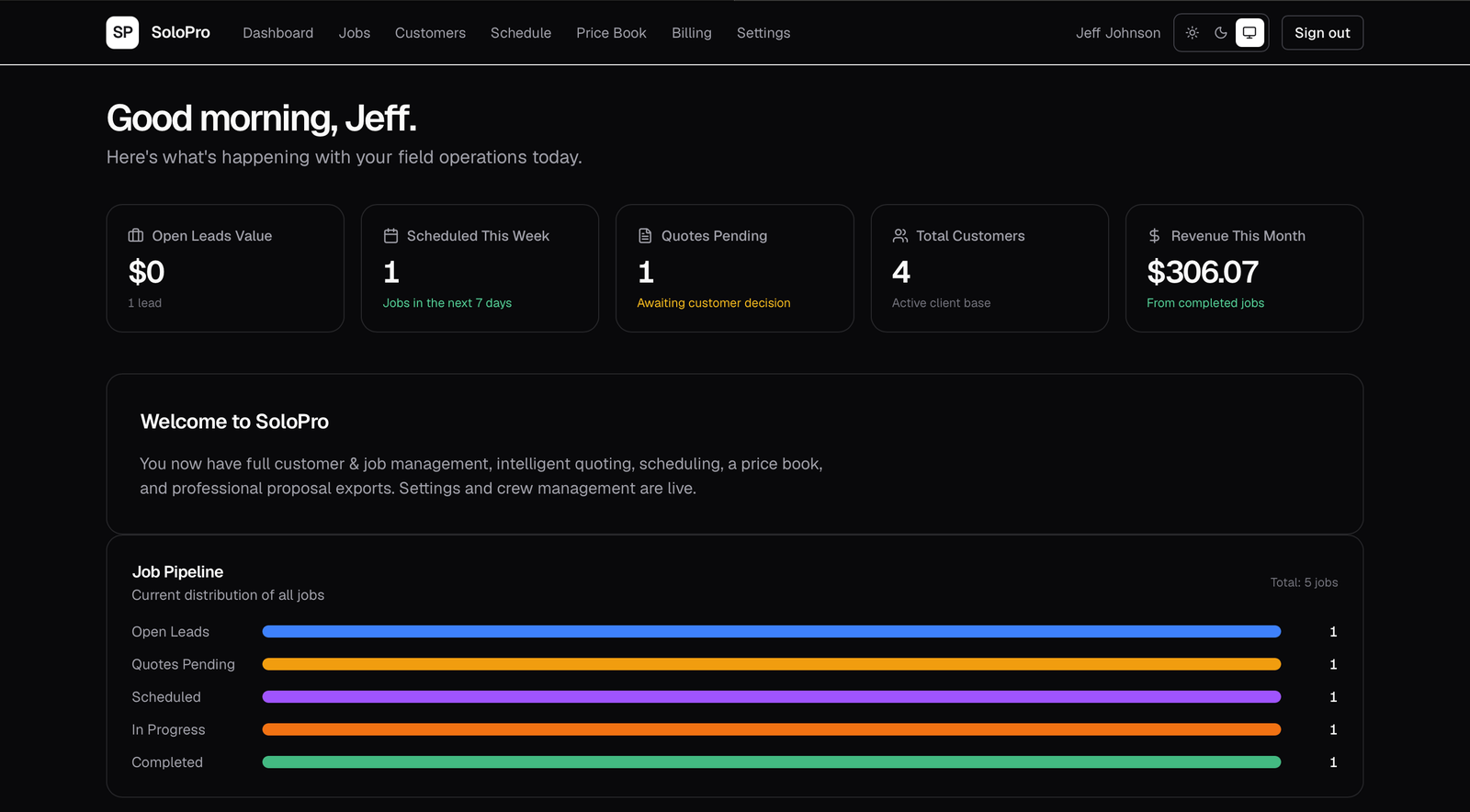Click the '1 lead' caption

[x=145, y=303]
